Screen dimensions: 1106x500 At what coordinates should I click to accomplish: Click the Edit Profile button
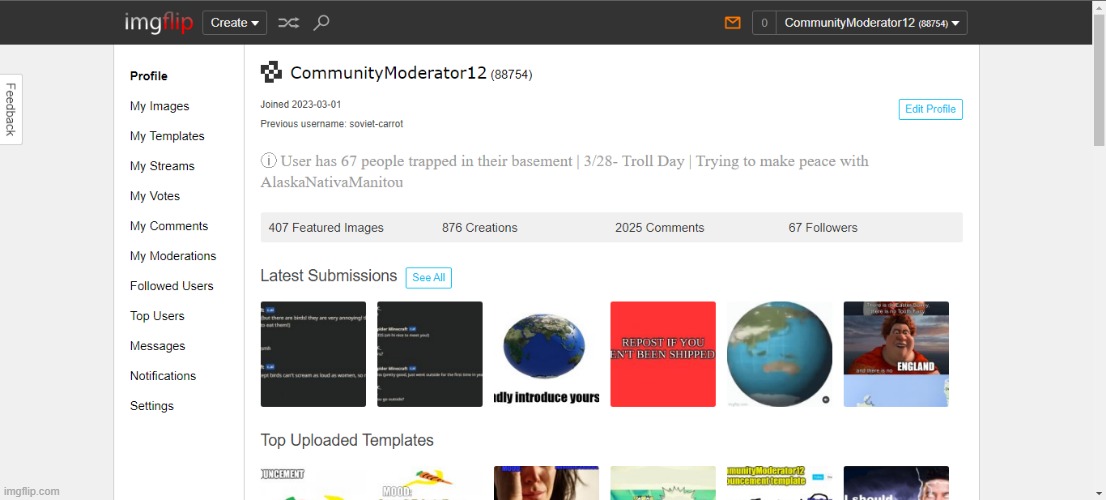[930, 109]
